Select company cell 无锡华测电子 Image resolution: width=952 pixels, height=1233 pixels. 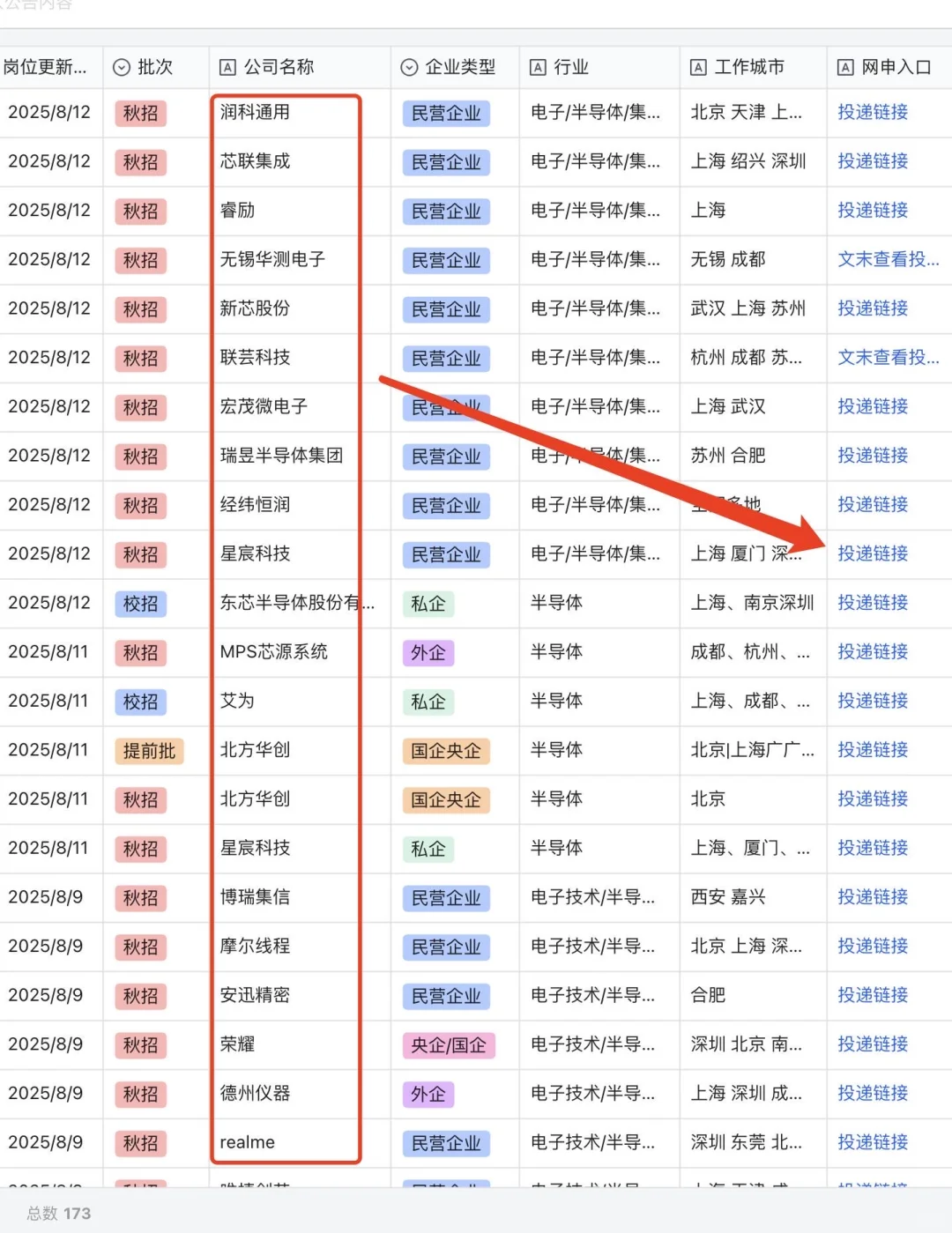tap(300, 259)
